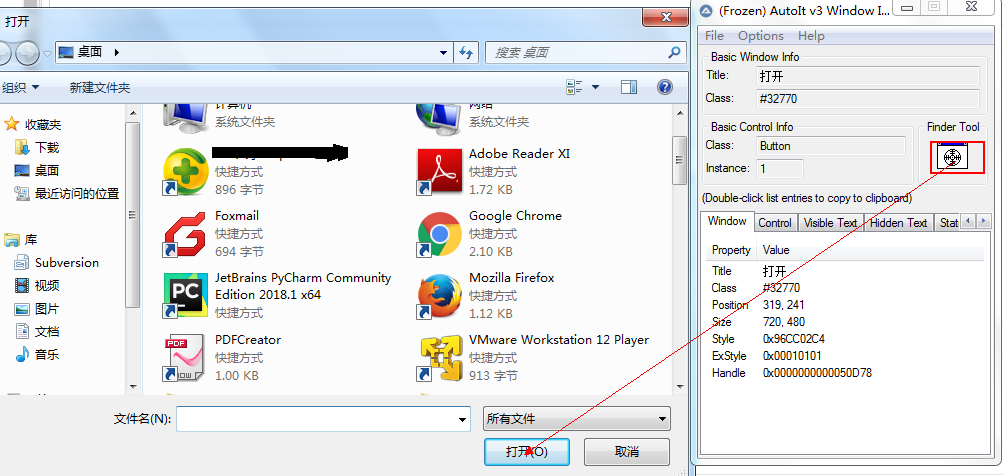Select the VMware Workstation 12 Player shortcut
Screen dimensions: 1003x476
(438, 358)
